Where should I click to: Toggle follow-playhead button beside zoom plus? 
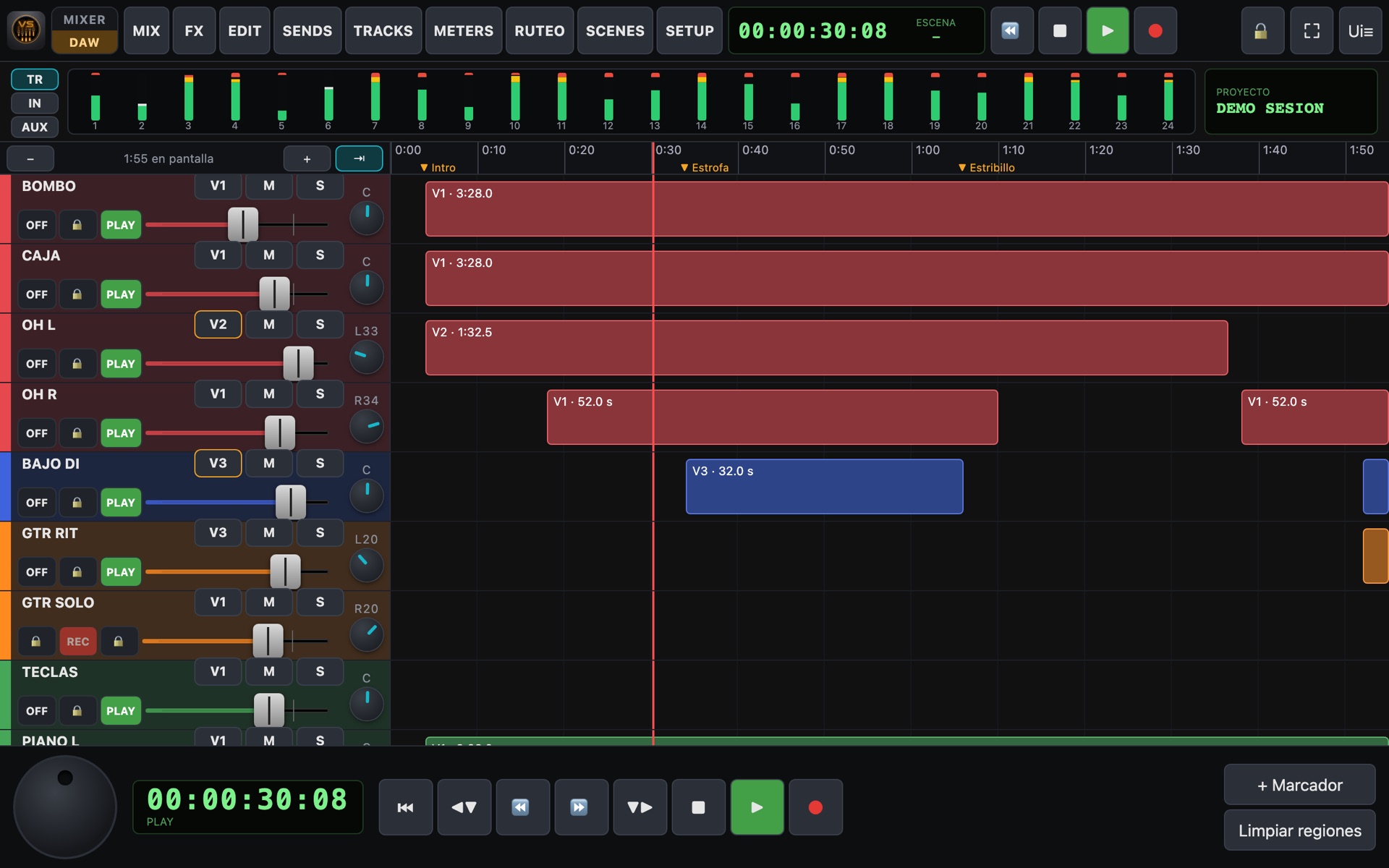pos(359,158)
